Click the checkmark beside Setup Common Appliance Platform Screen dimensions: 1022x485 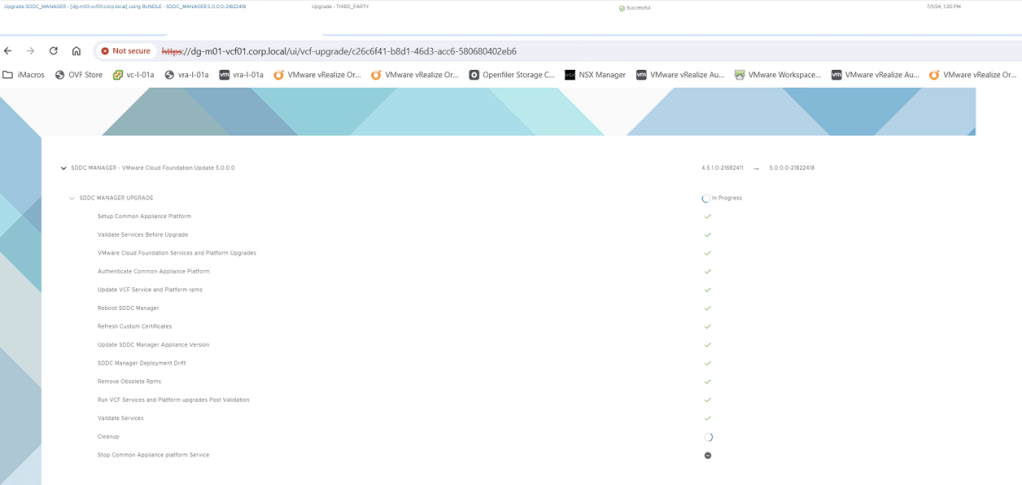[708, 216]
